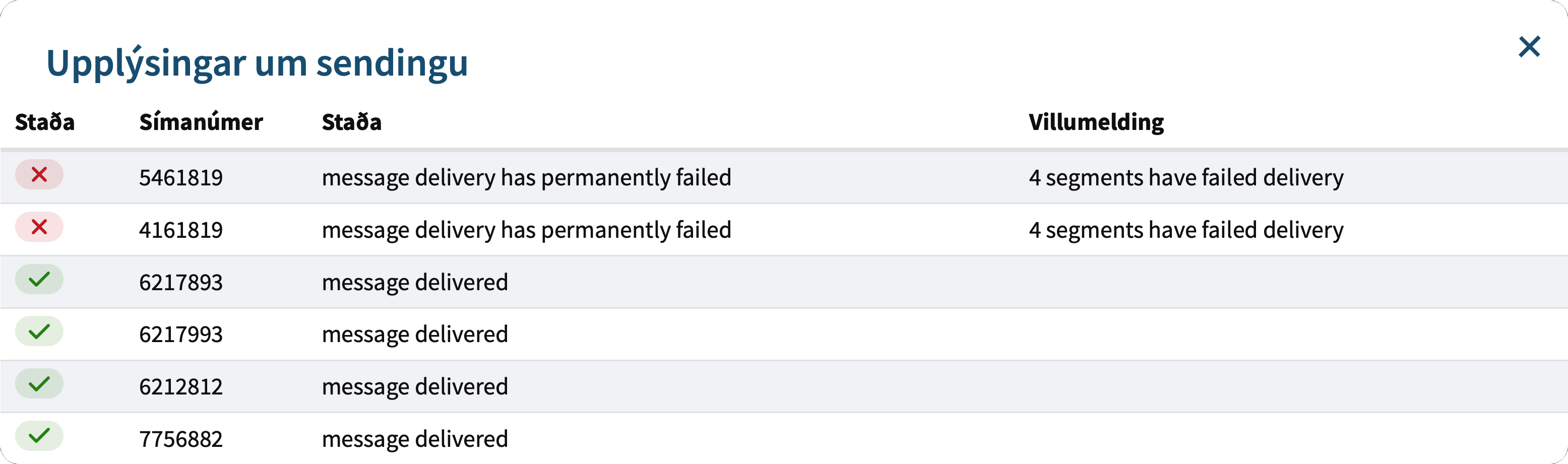Click the green check icon for 6217993
This screenshot has height=464, width=1568.
39,332
